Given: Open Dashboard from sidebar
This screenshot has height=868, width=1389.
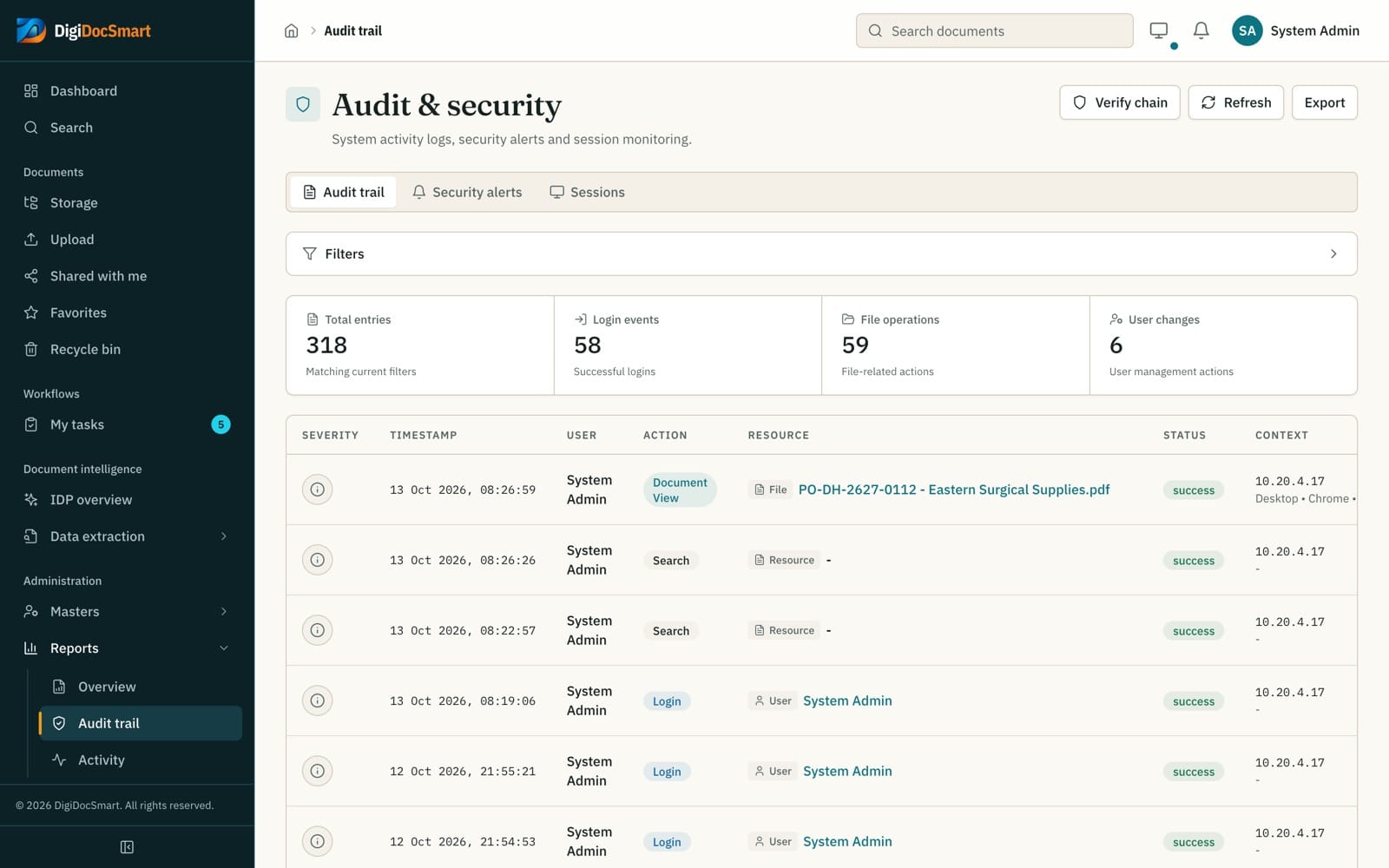Looking at the screenshot, I should tap(127, 91).
